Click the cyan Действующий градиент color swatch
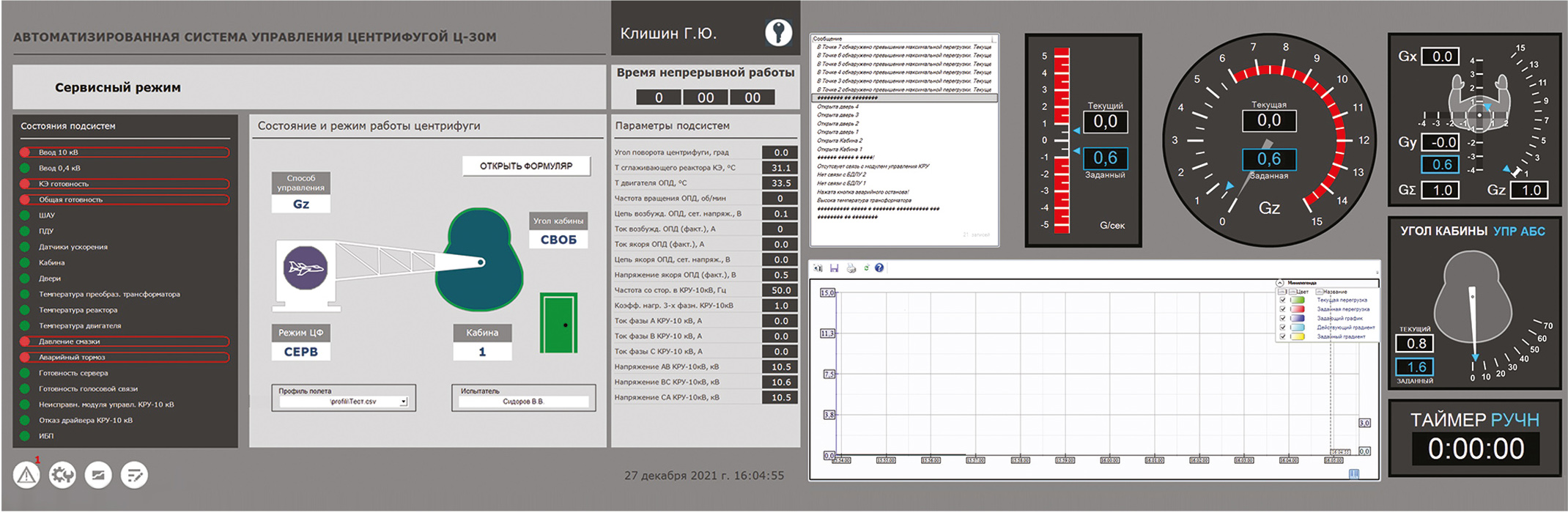 click(1298, 328)
